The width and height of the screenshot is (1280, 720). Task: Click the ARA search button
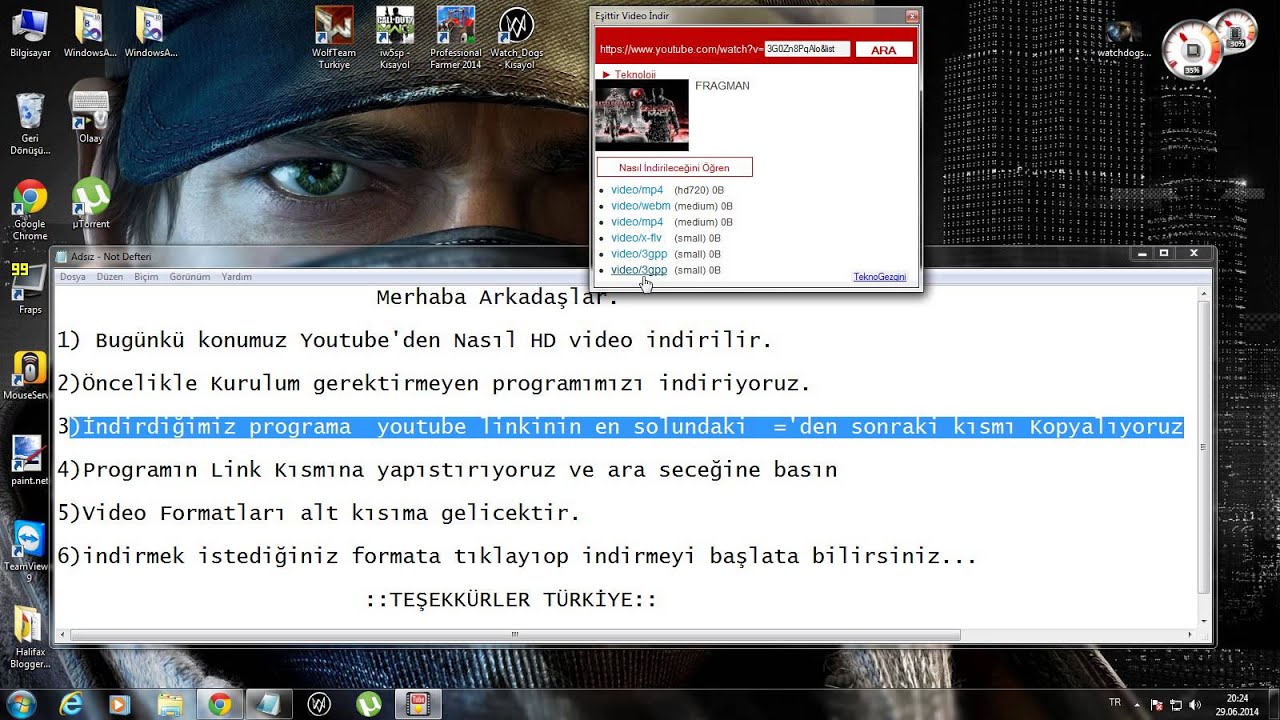pos(884,50)
